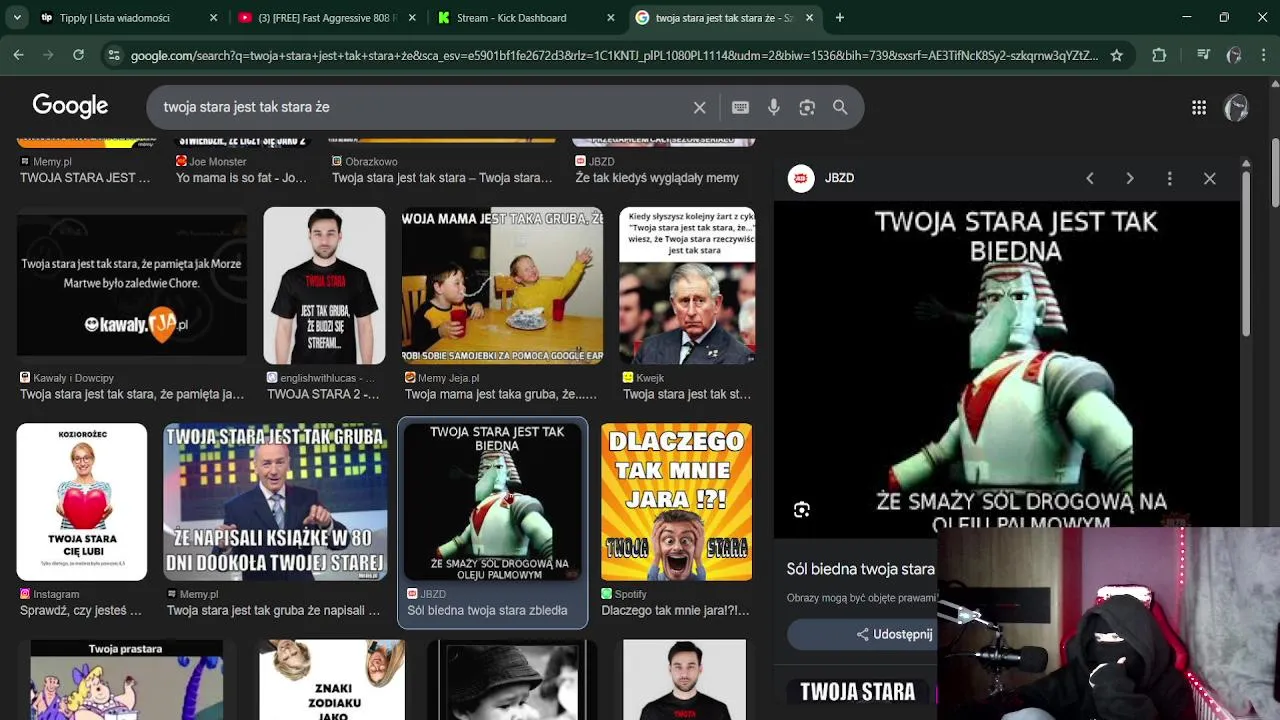This screenshot has width=1280, height=720.
Task: Open the TWOJA STARA black t-shirt thumbnail
Action: coord(324,286)
